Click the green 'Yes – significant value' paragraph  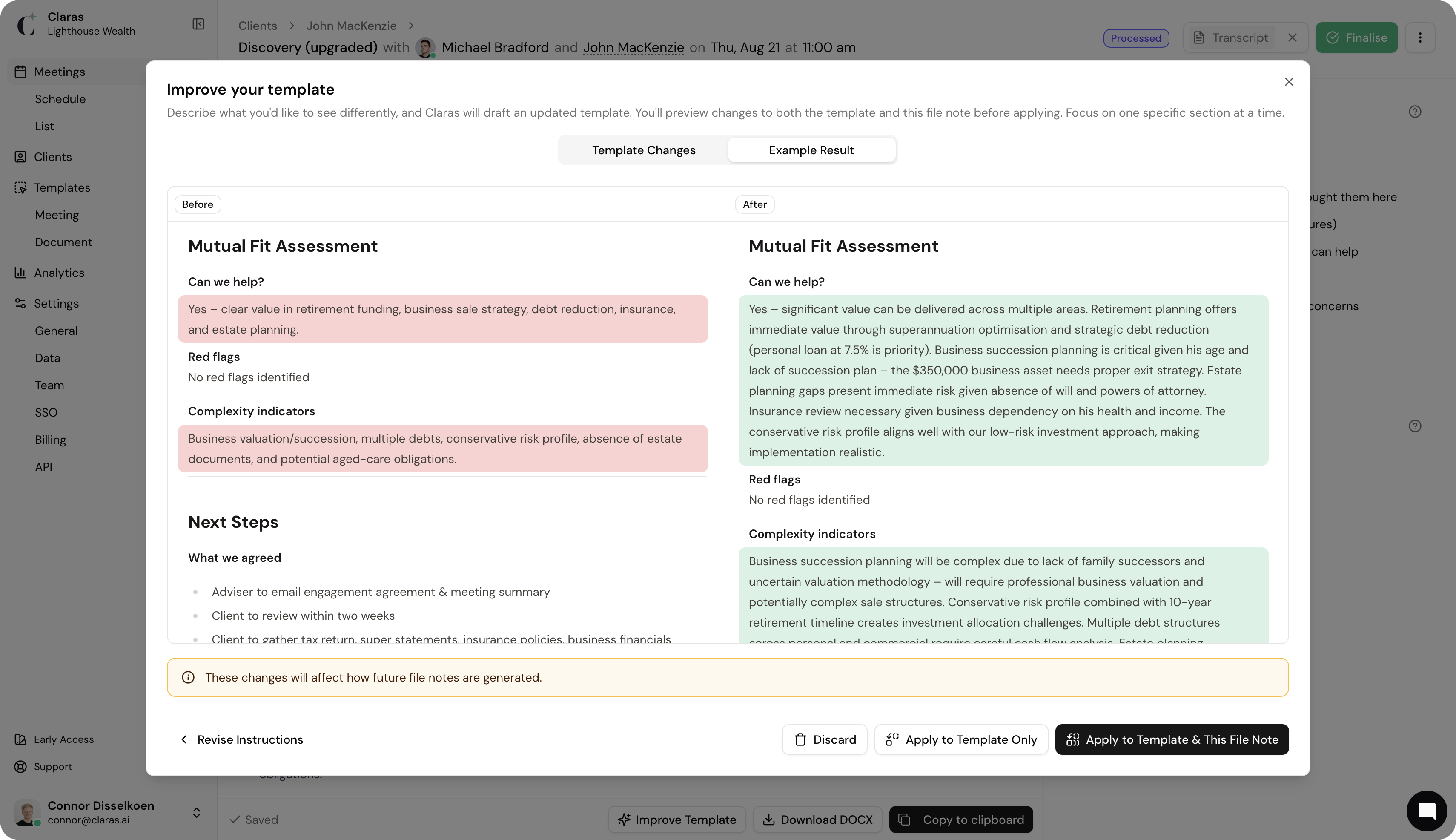click(1003, 380)
